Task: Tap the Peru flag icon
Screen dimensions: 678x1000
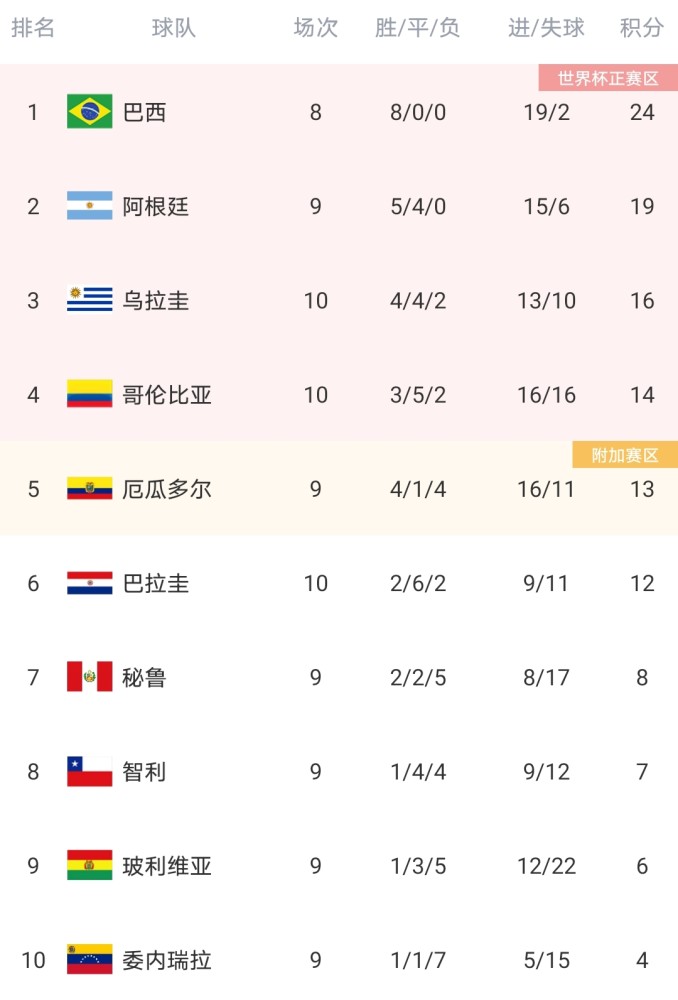Action: (x=89, y=677)
